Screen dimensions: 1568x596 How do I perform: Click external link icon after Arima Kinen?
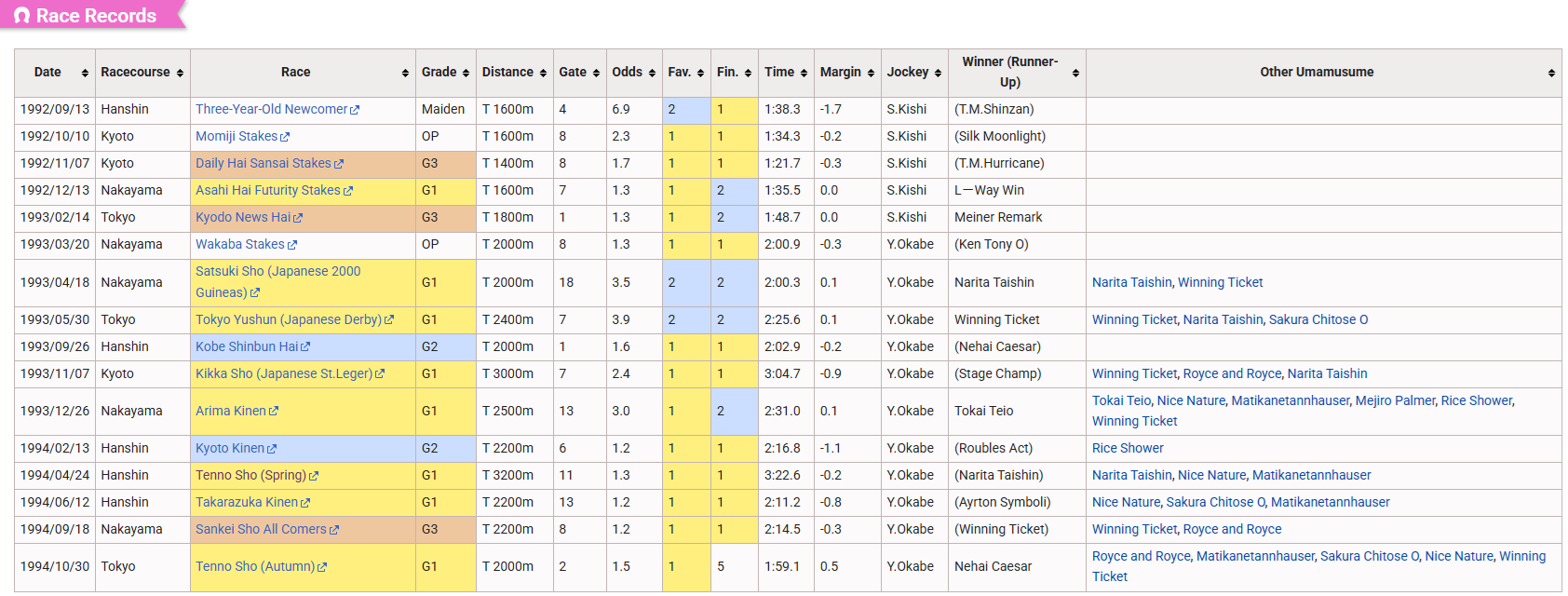point(274,412)
